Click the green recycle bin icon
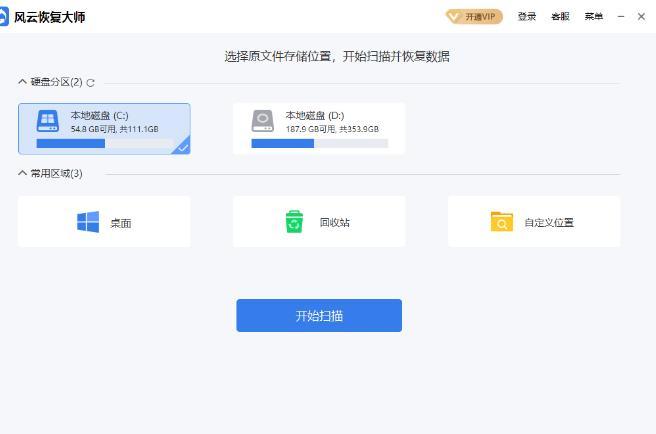 click(x=294, y=221)
